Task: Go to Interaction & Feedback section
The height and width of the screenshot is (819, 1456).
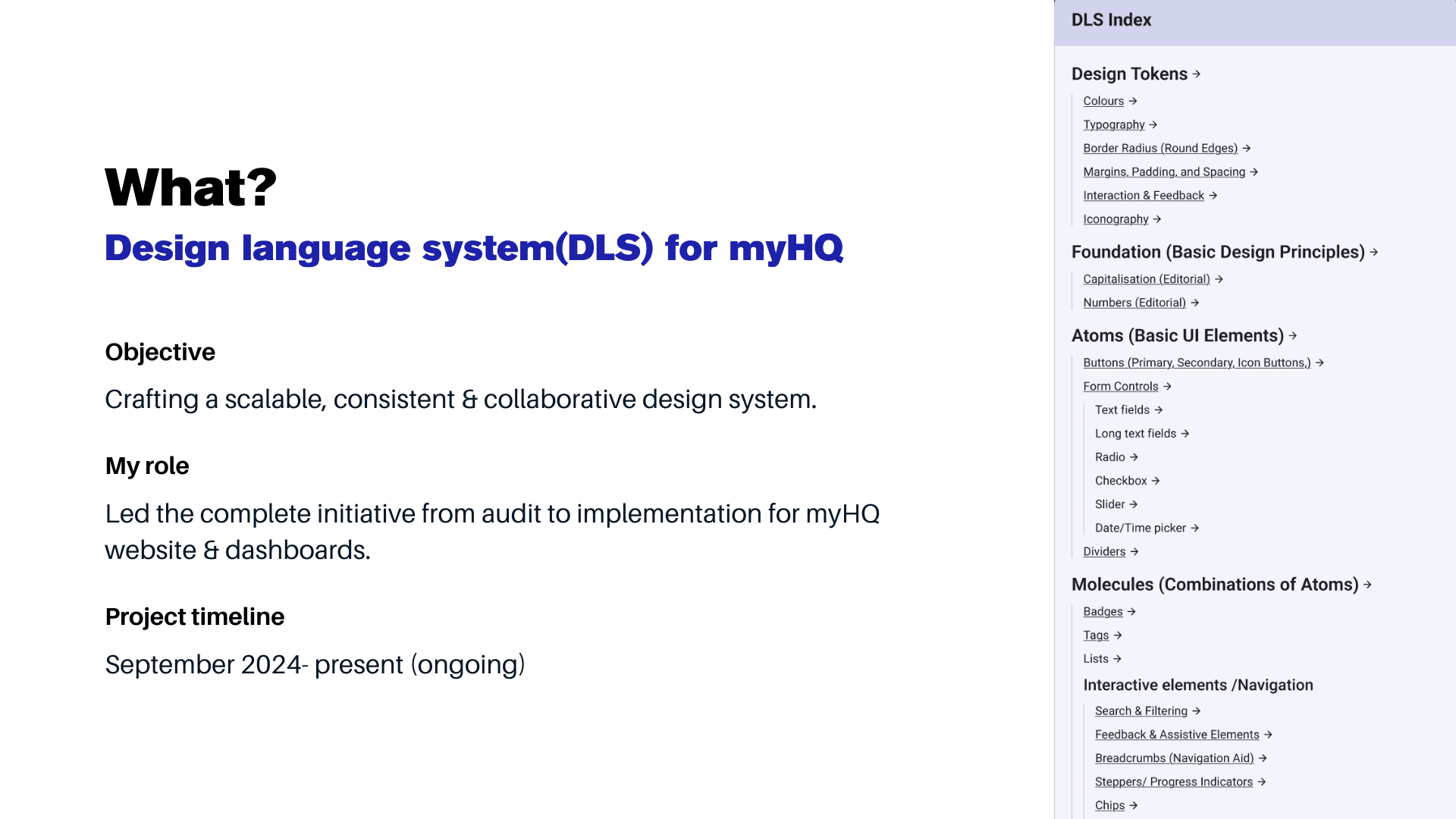Action: click(1143, 196)
